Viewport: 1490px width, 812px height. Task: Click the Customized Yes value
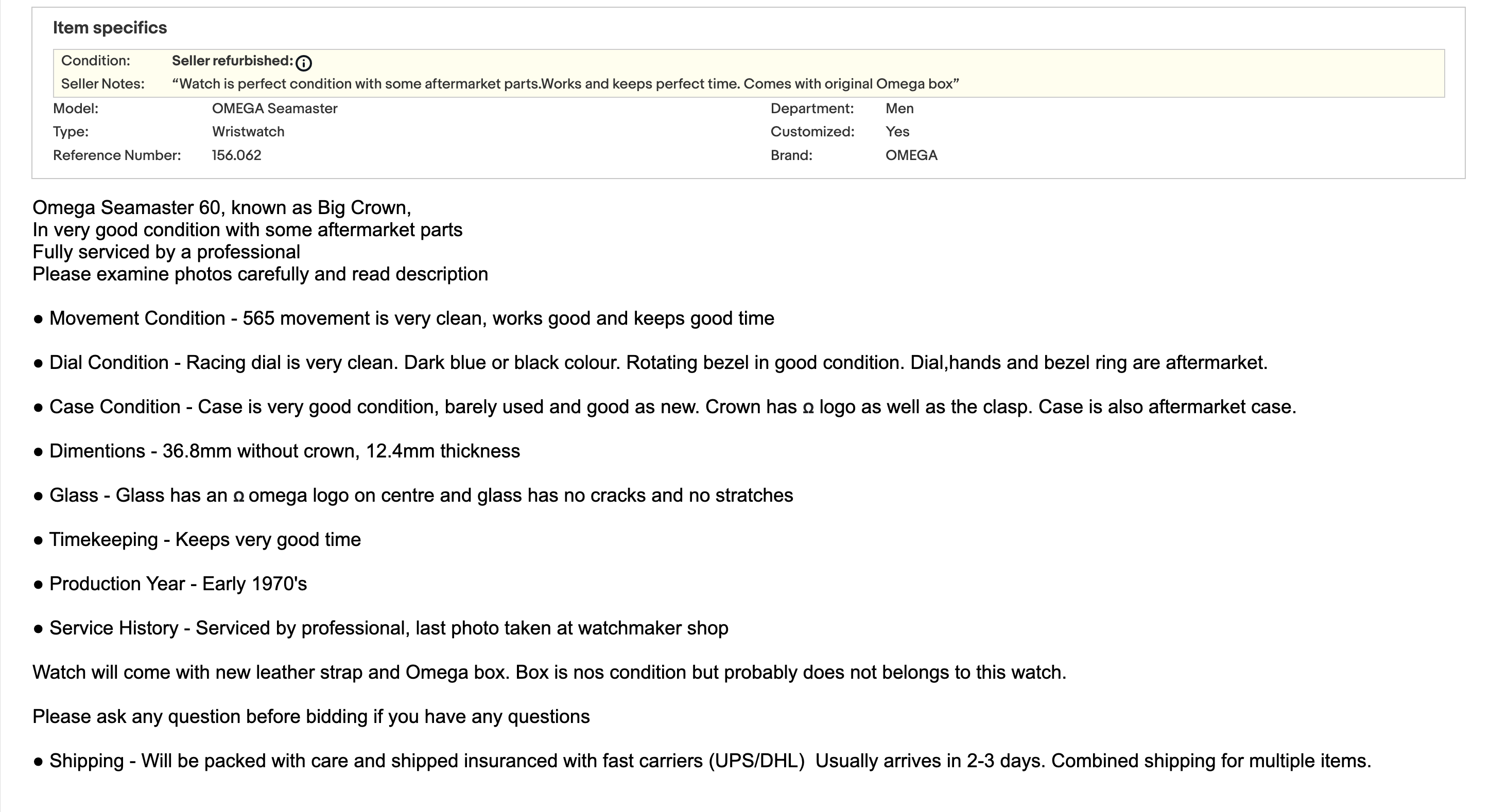[897, 132]
